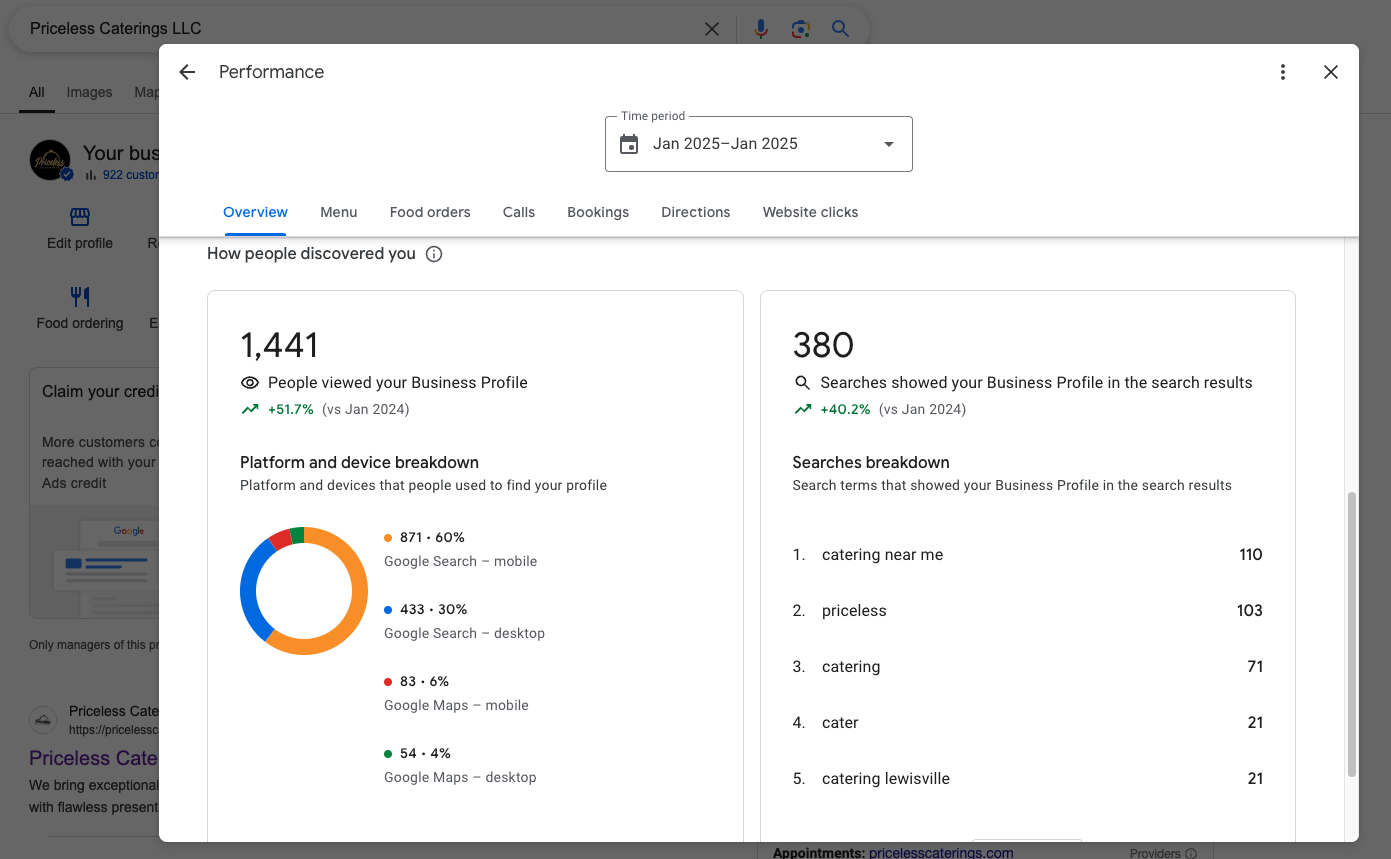Open the pricelesscaterings.com appointments link

pyautogui.click(x=941, y=853)
